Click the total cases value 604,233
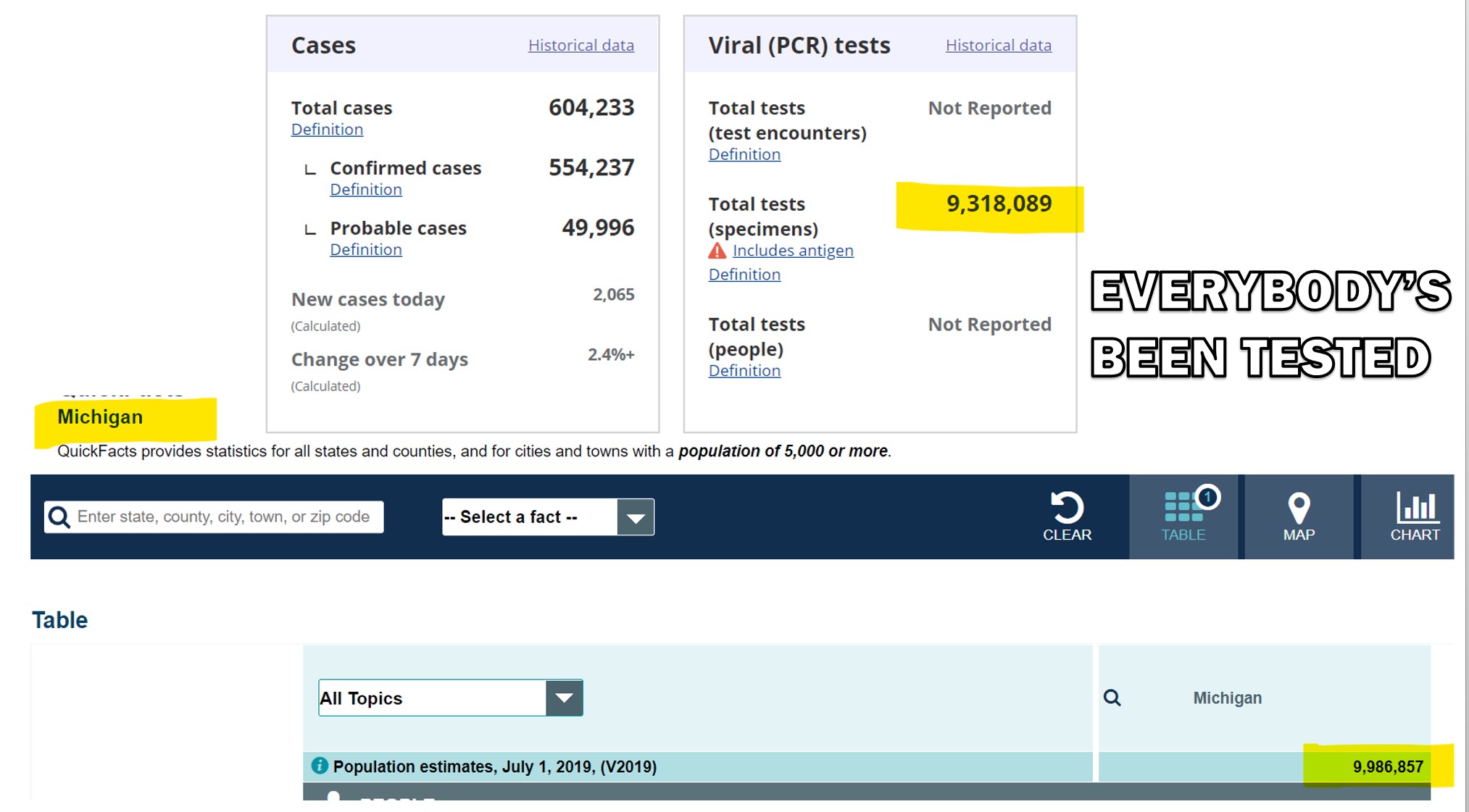 (591, 108)
